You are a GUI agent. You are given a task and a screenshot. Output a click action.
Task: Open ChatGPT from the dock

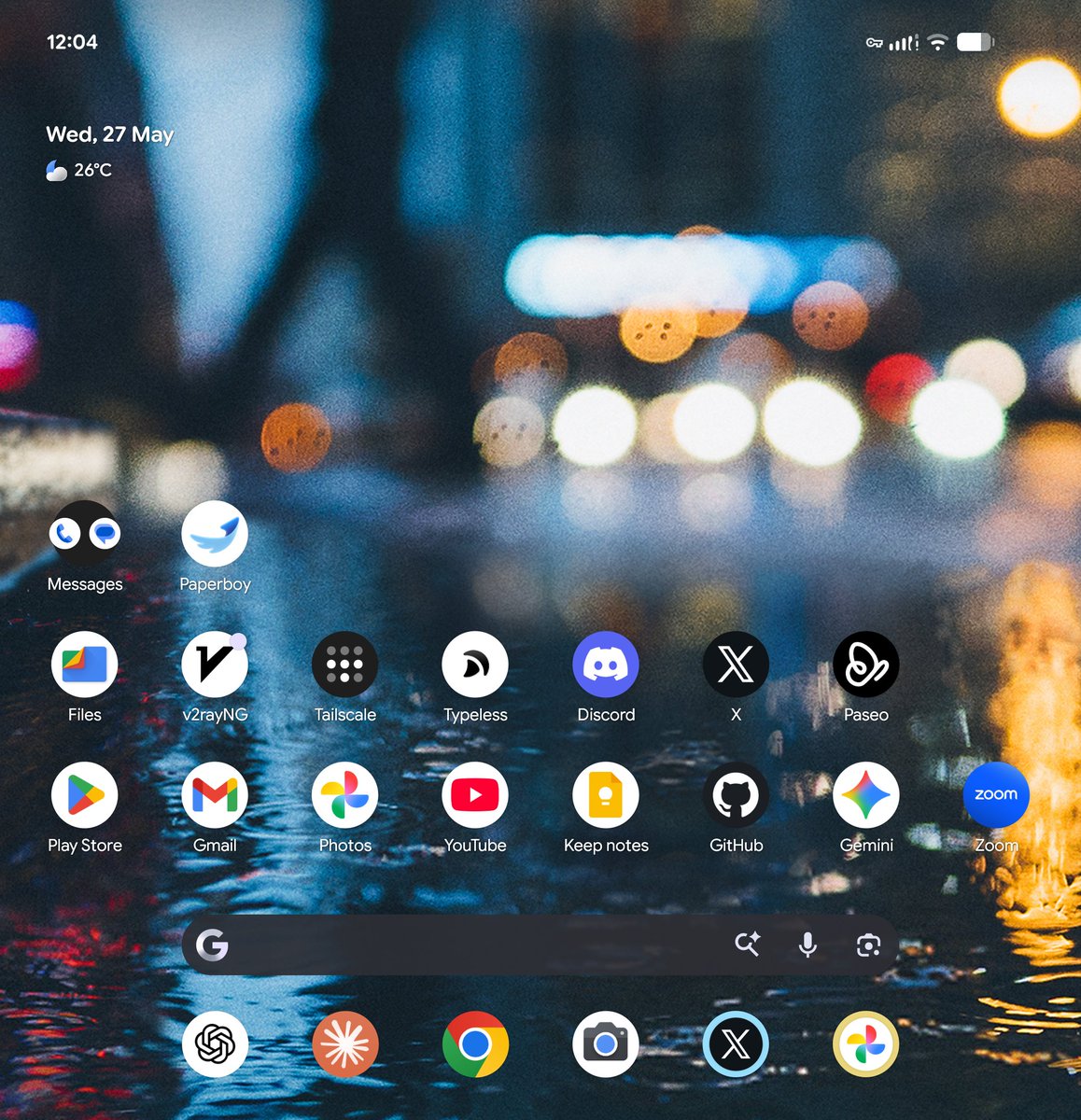[215, 1043]
